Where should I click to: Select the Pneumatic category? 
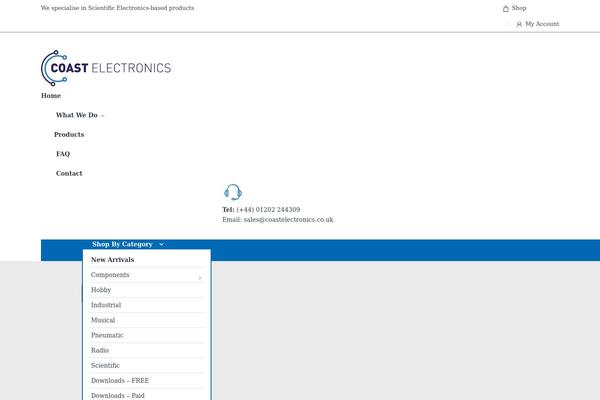tap(107, 335)
